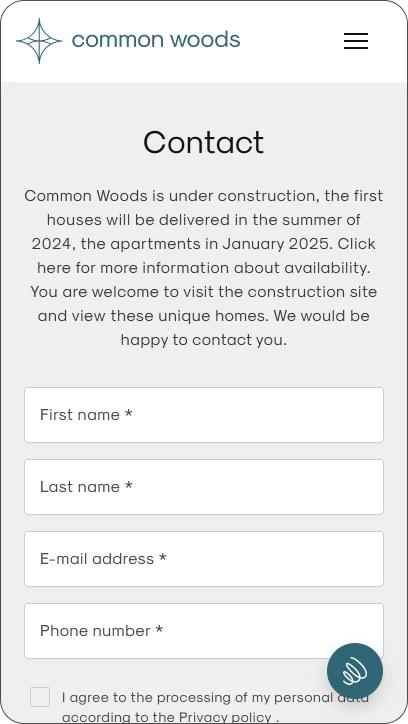408x724 pixels.
Task: Click the asterisk after the Phone number placeholder
Action: coord(159,629)
